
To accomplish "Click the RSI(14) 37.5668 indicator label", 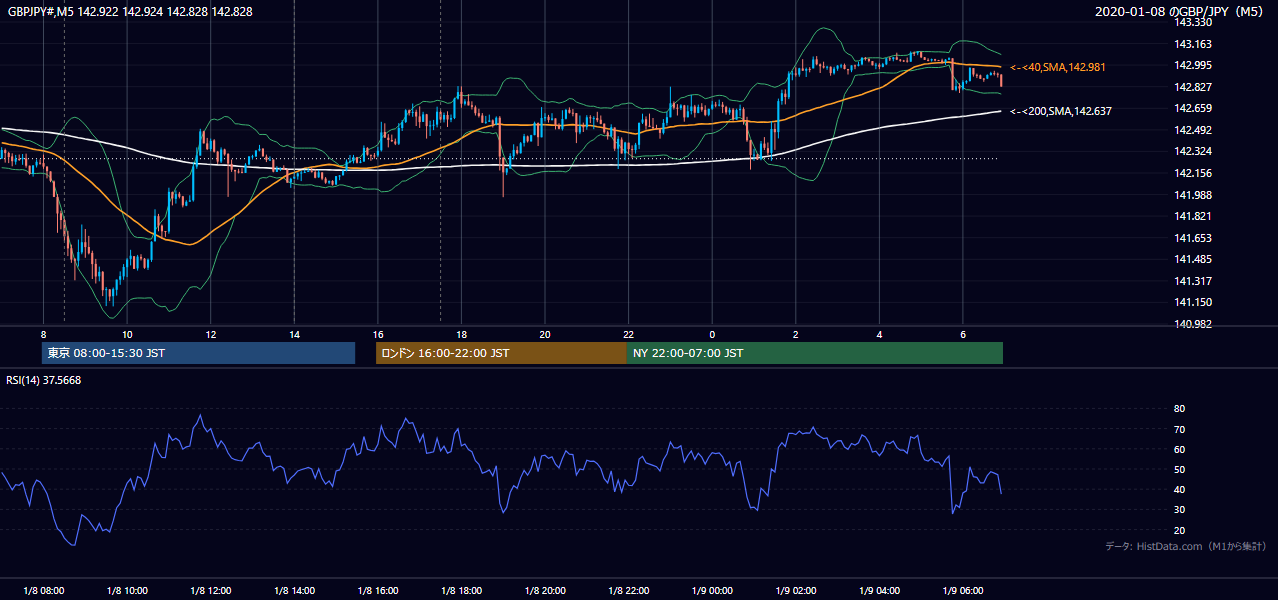I will 45,380.
